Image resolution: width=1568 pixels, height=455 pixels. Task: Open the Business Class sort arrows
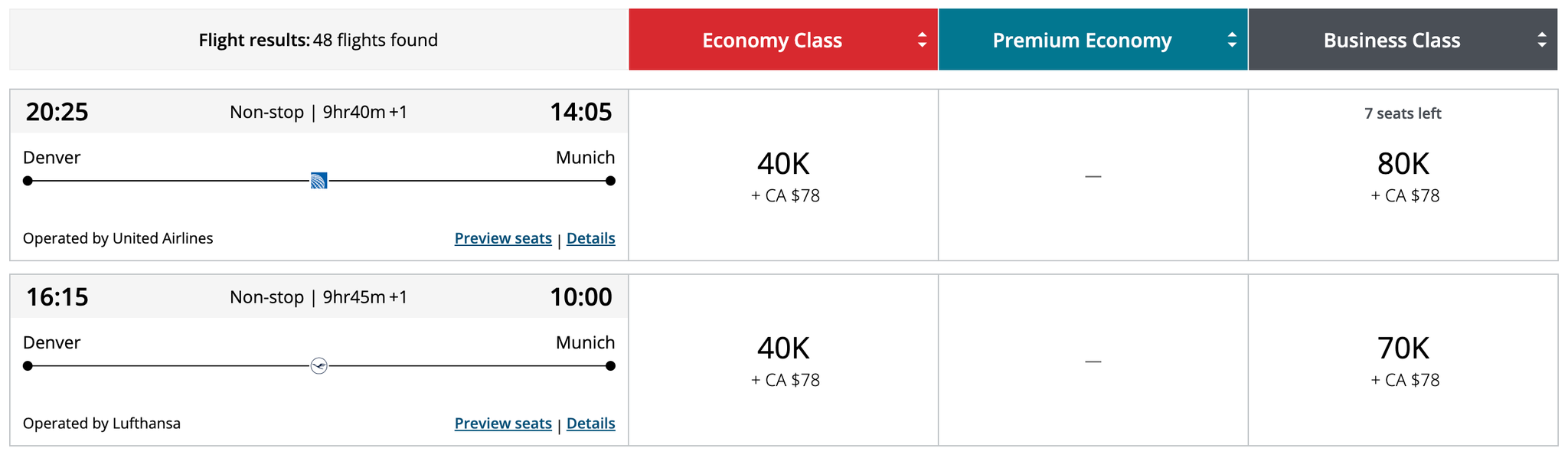pos(1541,40)
